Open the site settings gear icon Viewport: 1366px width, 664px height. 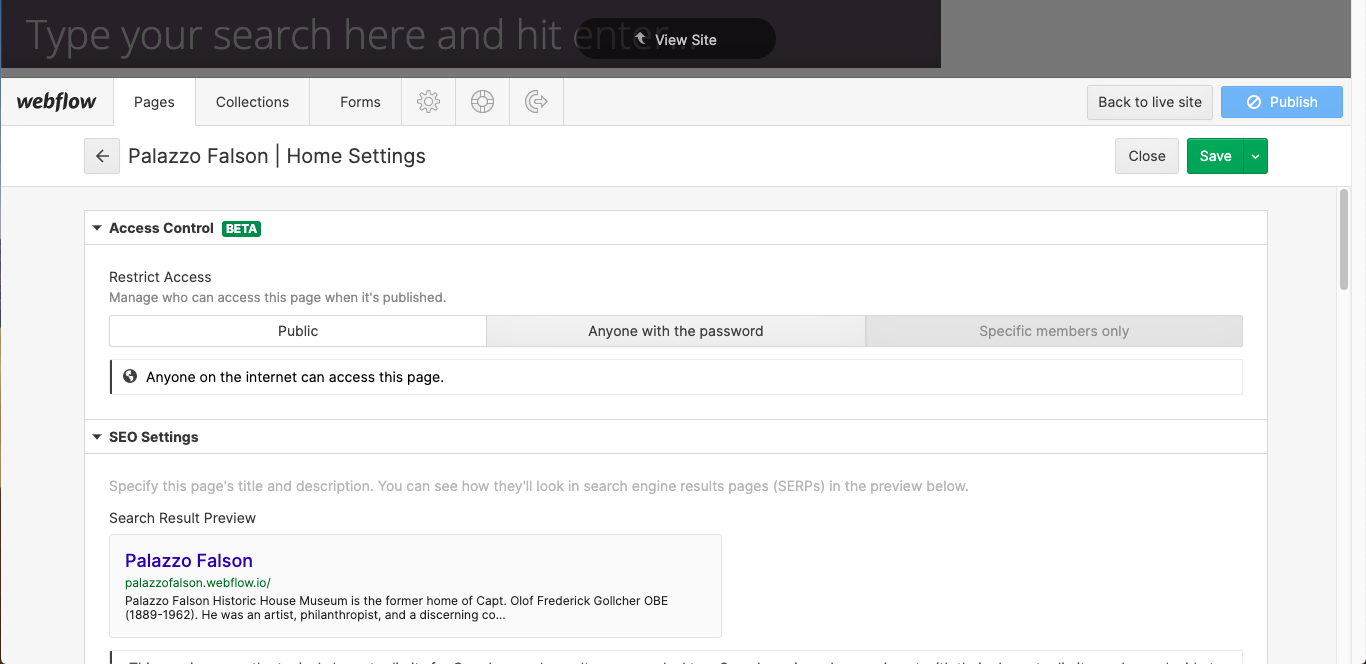coord(428,102)
